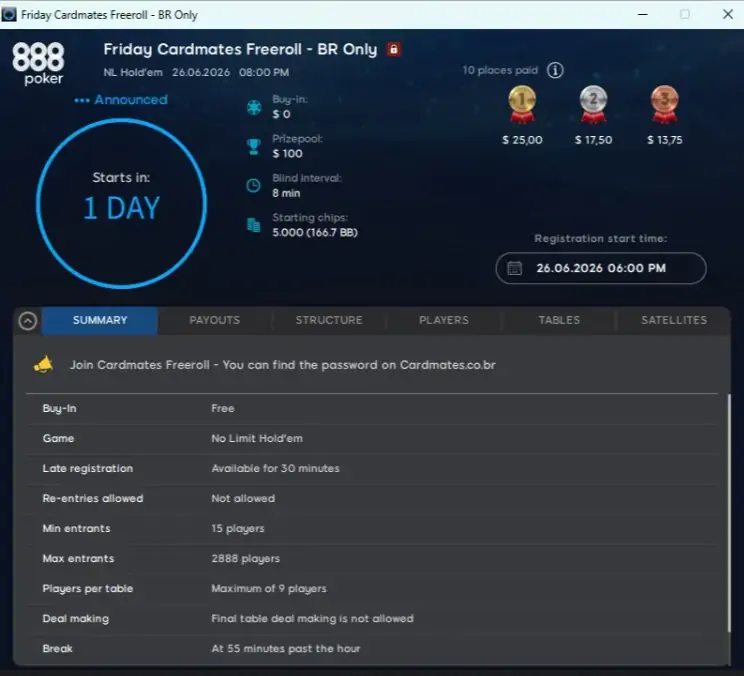Click the summary list vertical scrollbar
This screenshot has width=744, height=676.
pyautogui.click(x=729, y=512)
